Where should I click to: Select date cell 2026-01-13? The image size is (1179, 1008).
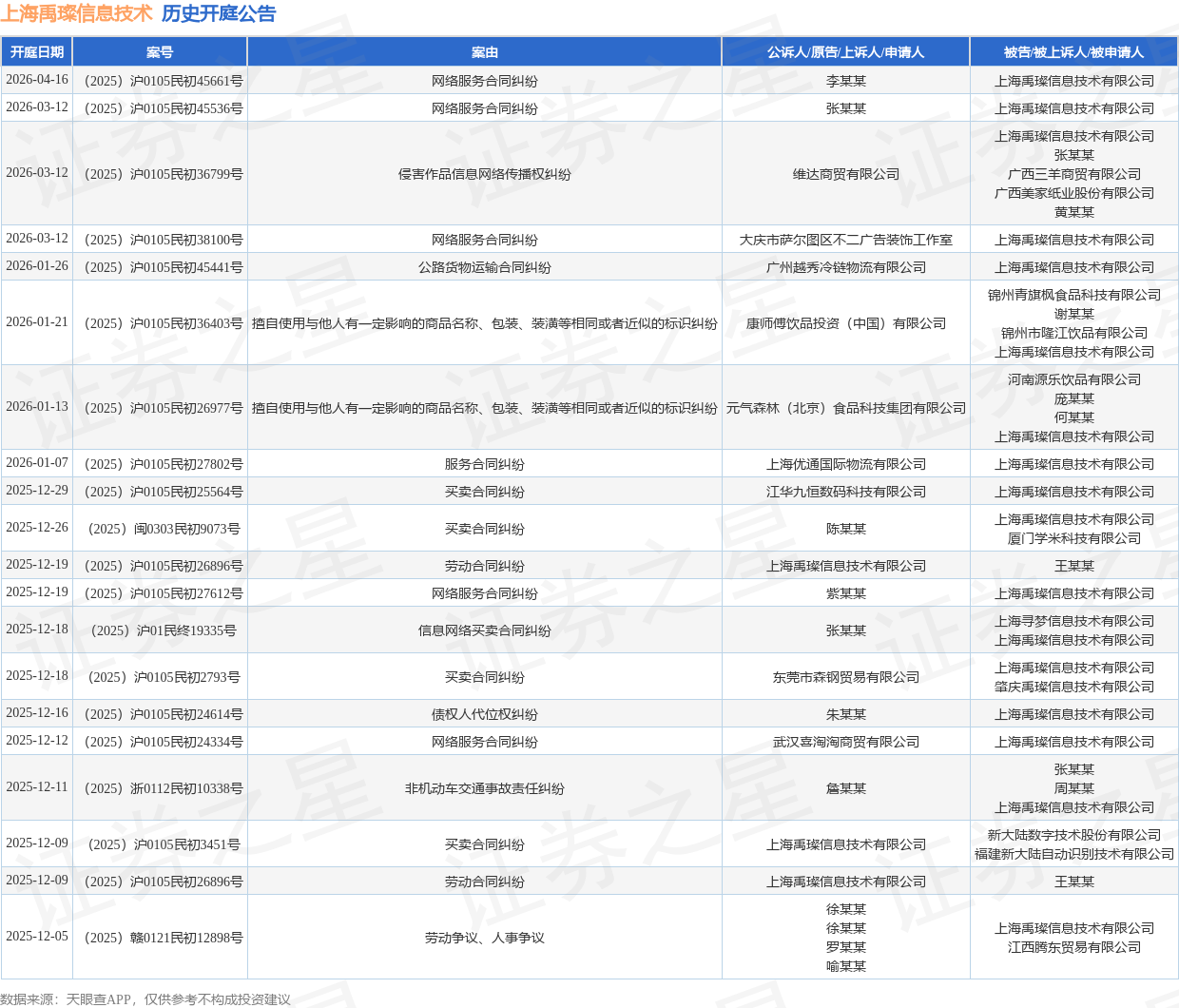pyautogui.click(x=37, y=407)
